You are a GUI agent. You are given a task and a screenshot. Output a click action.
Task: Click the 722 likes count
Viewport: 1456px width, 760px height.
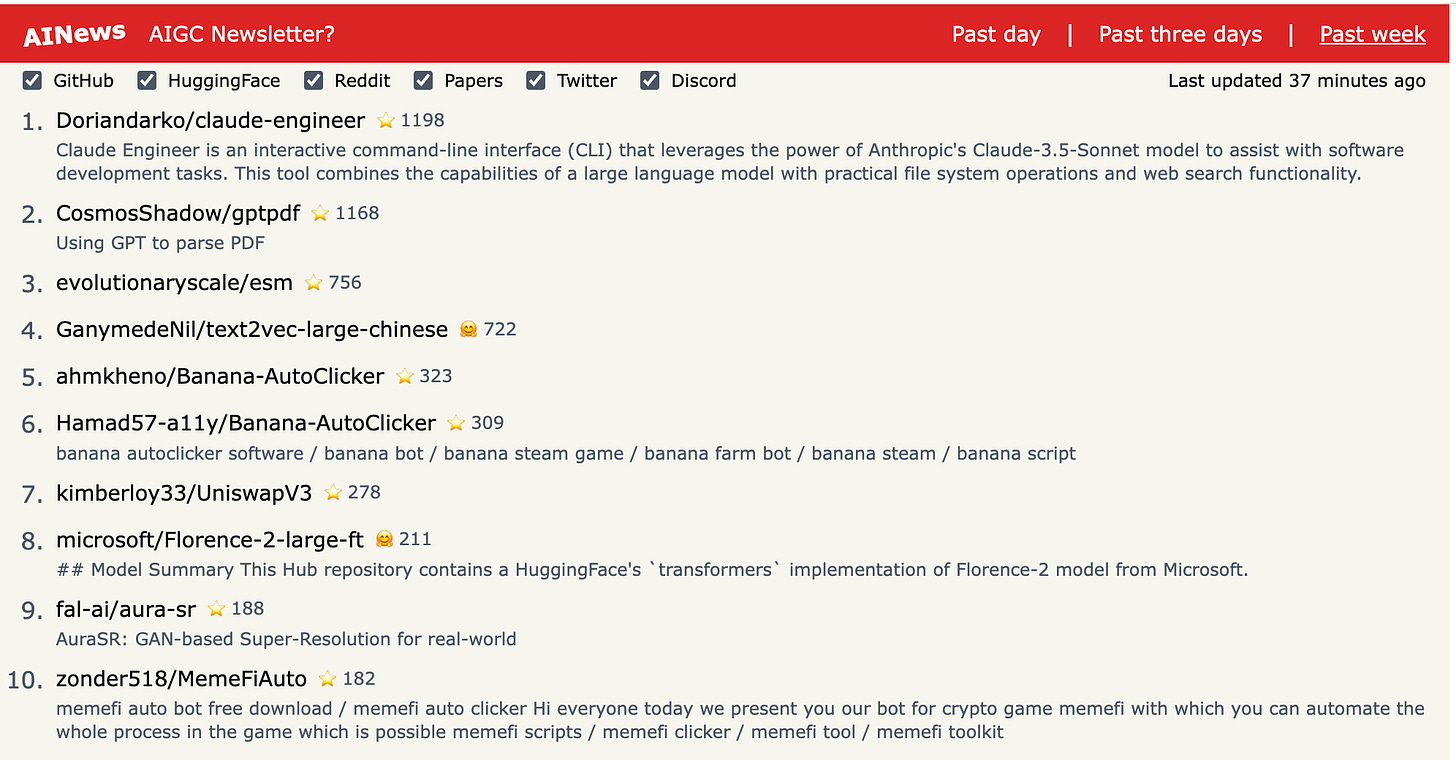(500, 329)
